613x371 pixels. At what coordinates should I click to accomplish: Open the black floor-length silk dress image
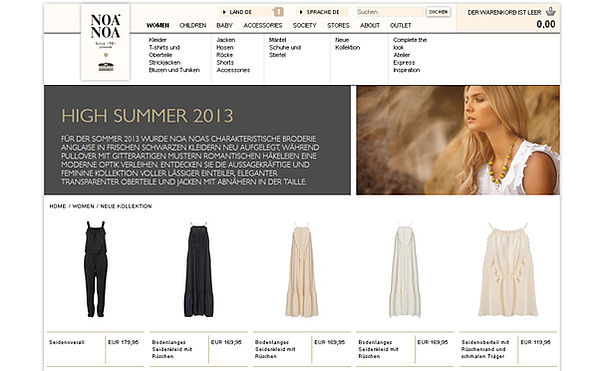(x=199, y=270)
